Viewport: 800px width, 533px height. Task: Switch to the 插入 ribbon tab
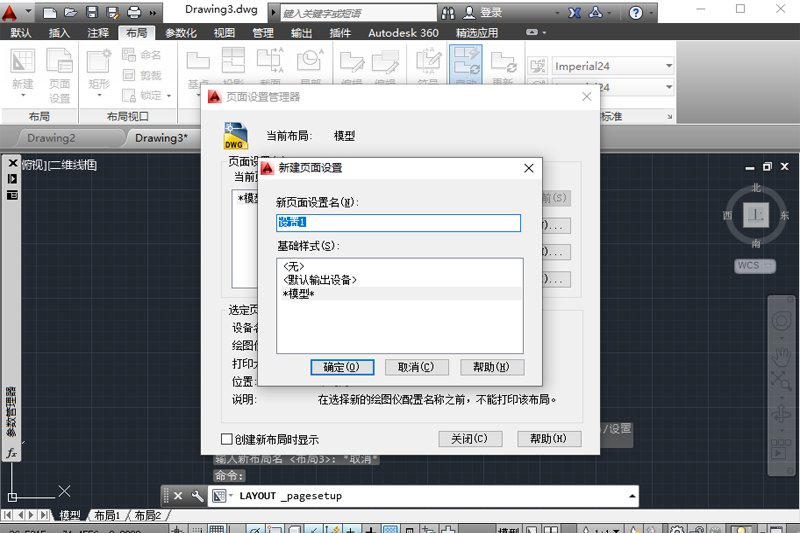[59, 33]
